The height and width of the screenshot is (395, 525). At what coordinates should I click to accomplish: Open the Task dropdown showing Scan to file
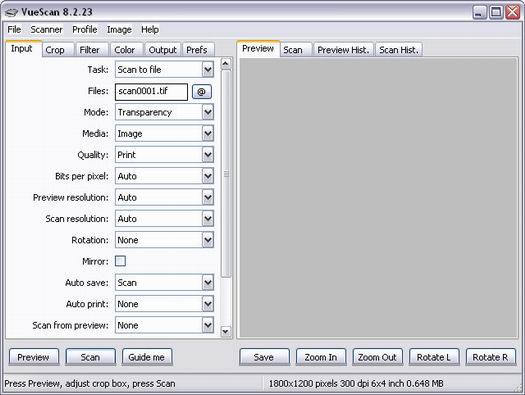[x=164, y=70]
